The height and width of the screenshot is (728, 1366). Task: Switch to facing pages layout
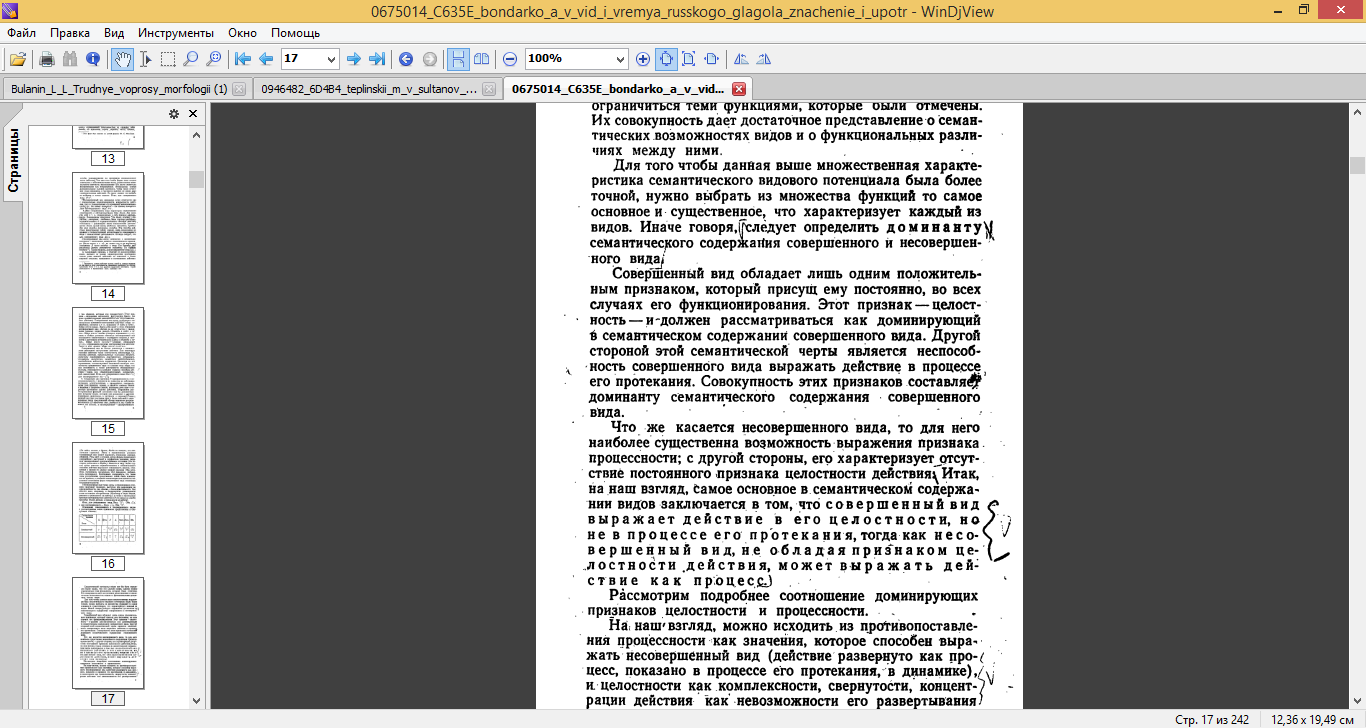(x=481, y=59)
